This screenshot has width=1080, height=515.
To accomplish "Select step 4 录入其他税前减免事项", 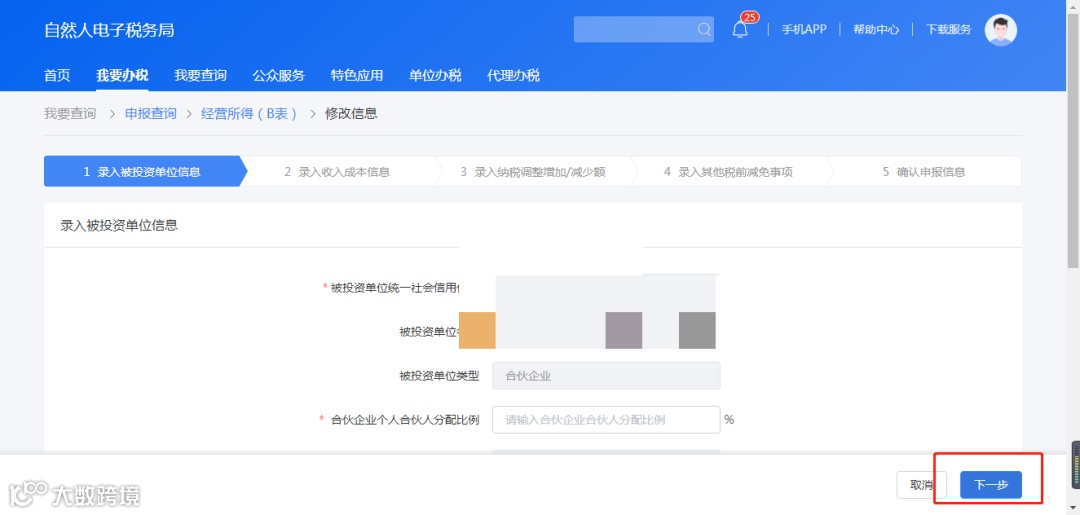I will click(x=728, y=171).
